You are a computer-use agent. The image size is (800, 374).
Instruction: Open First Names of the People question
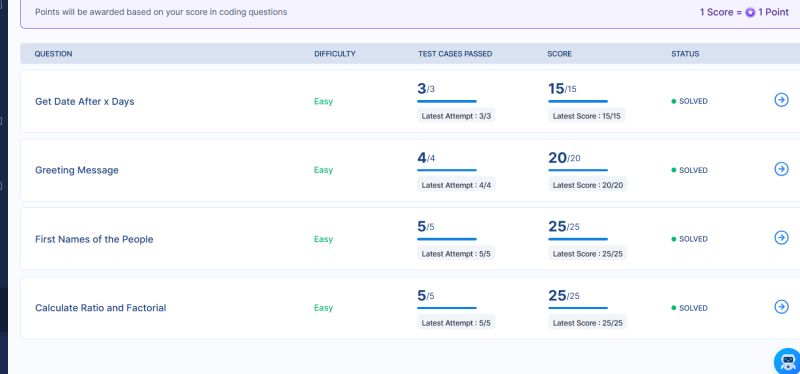pos(94,239)
